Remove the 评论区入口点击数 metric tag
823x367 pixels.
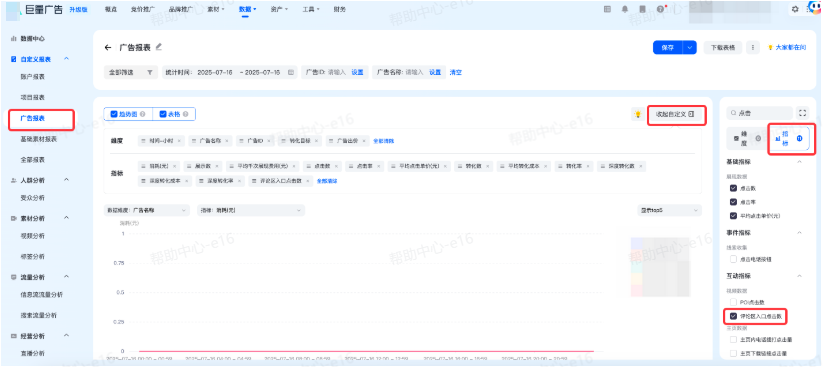pyautogui.click(x=307, y=181)
